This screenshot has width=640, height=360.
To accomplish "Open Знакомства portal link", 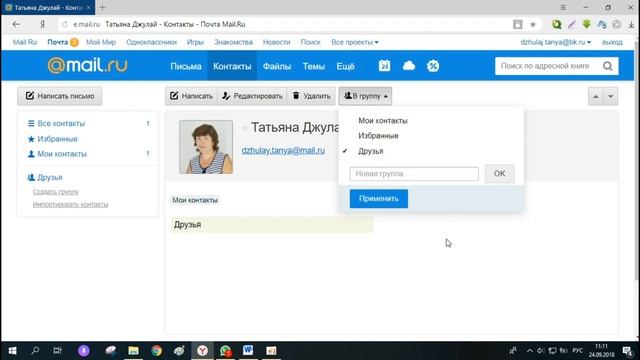I will tap(233, 42).
